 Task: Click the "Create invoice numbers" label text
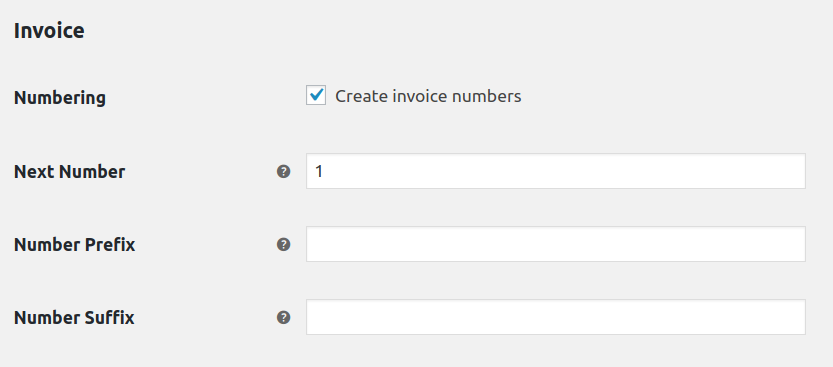428,96
